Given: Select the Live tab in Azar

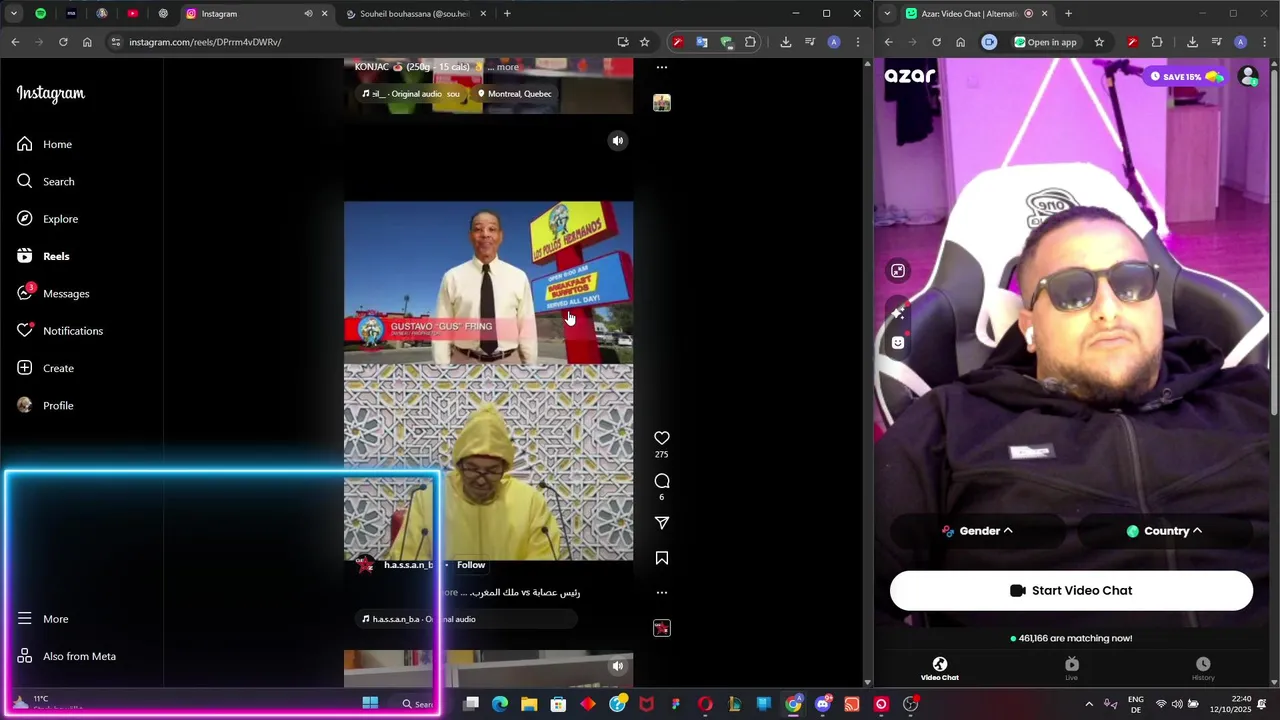Looking at the screenshot, I should (x=1072, y=670).
